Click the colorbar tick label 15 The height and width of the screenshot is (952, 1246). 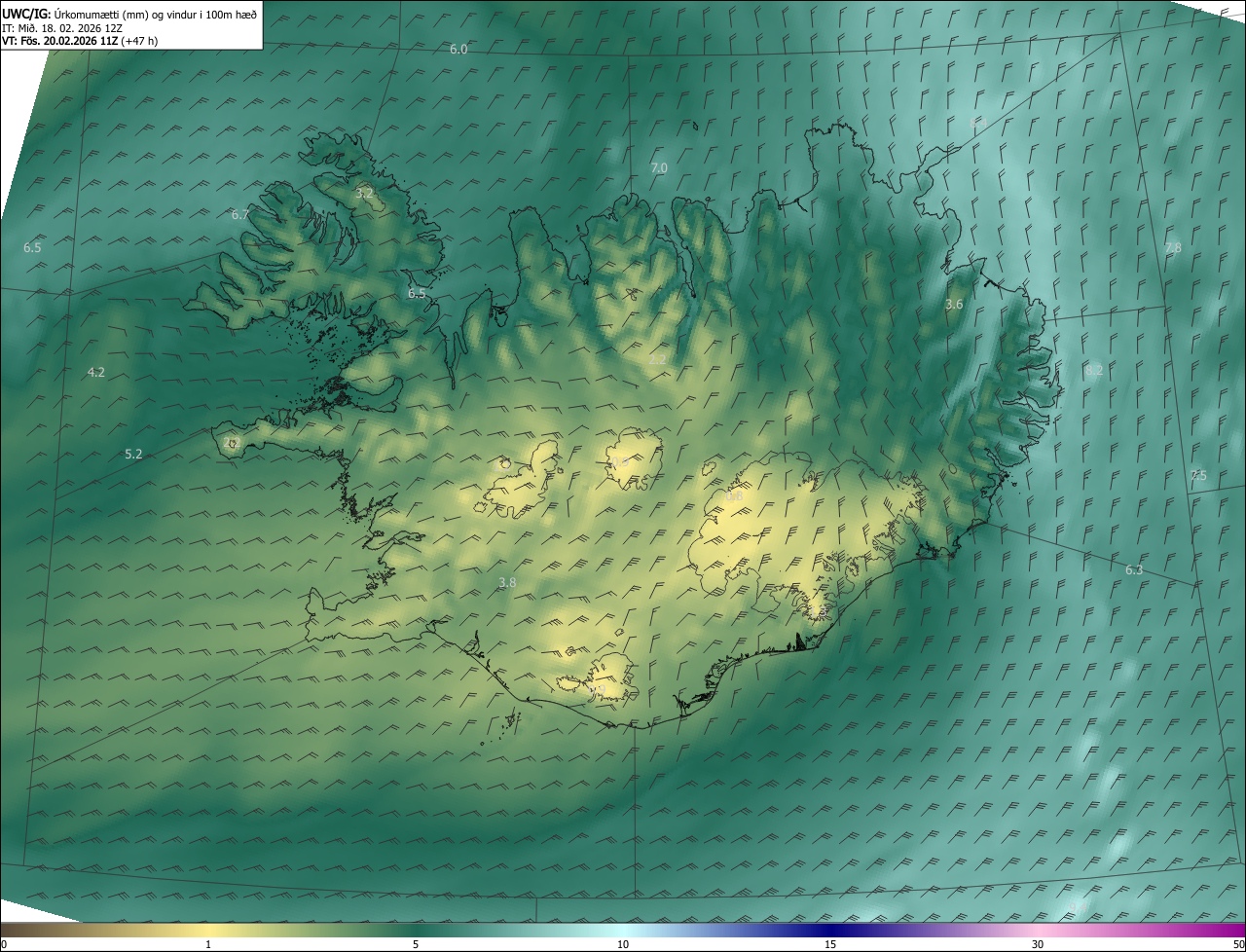click(x=830, y=944)
